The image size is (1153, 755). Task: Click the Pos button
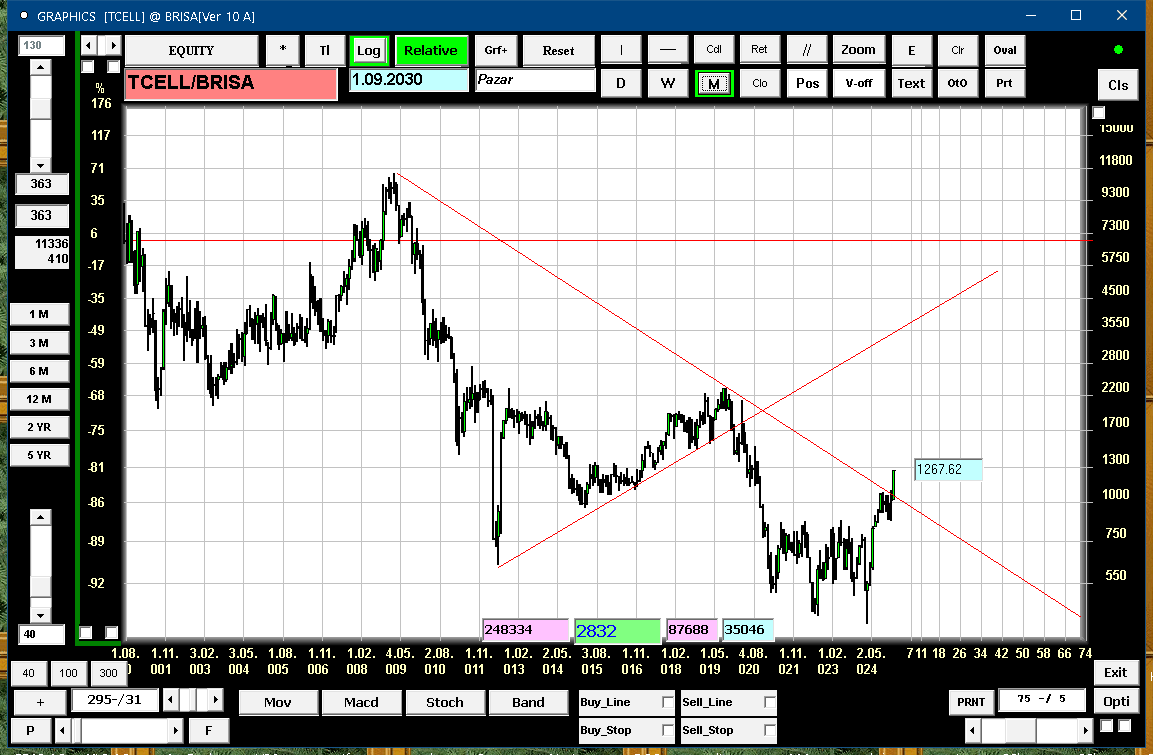[x=807, y=83]
